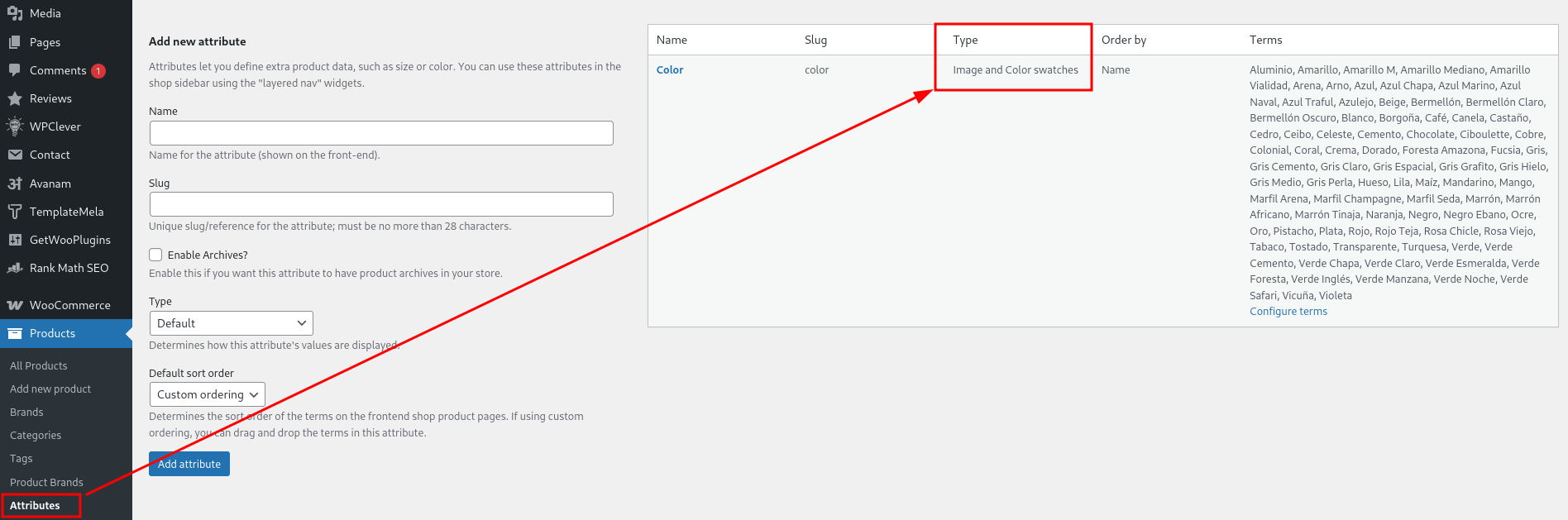Image resolution: width=1568 pixels, height=520 pixels.
Task: Click the GetWooPlugins sidebar icon
Action: click(x=15, y=240)
